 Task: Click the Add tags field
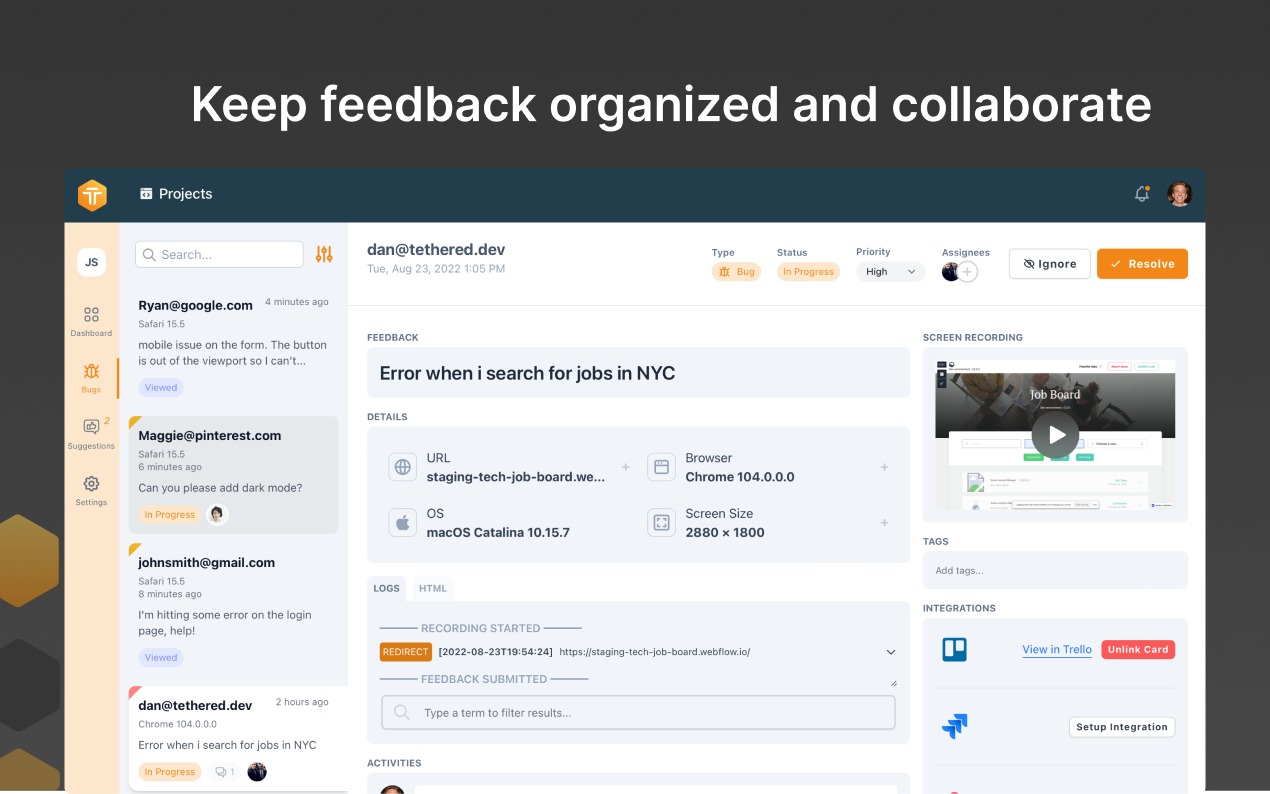pyautogui.click(x=1055, y=570)
